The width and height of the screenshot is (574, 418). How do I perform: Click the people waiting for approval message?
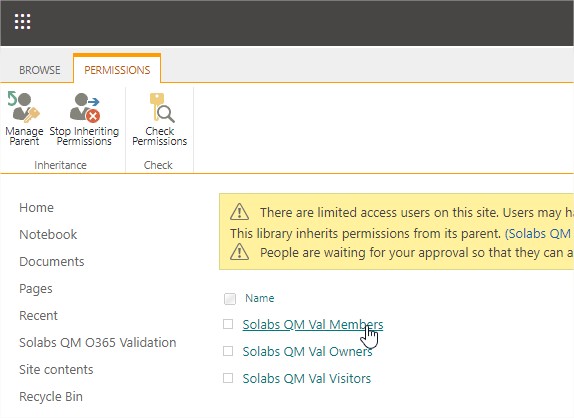417,253
